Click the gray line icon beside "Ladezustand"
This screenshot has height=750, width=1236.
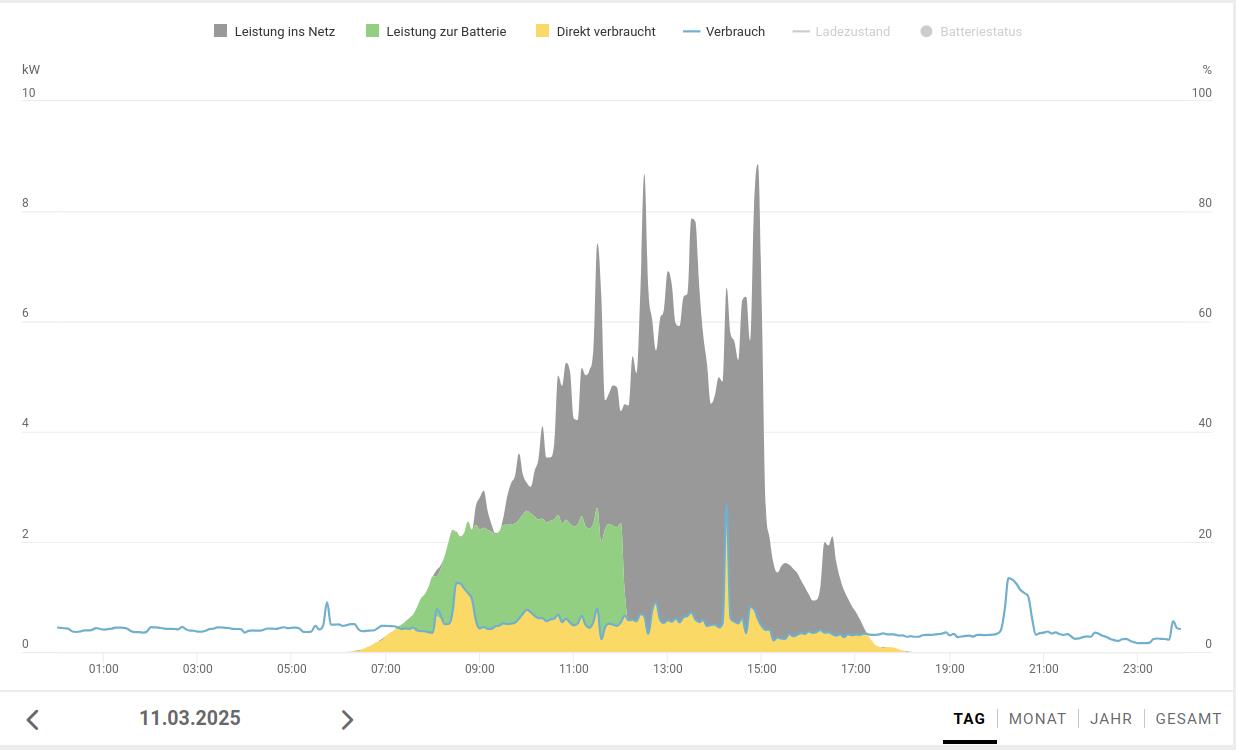[x=801, y=31]
